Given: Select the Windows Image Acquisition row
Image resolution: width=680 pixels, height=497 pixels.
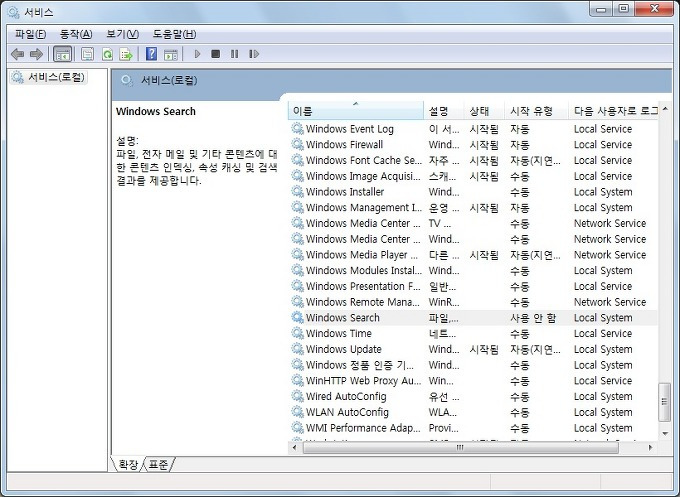Looking at the screenshot, I should [x=474, y=176].
